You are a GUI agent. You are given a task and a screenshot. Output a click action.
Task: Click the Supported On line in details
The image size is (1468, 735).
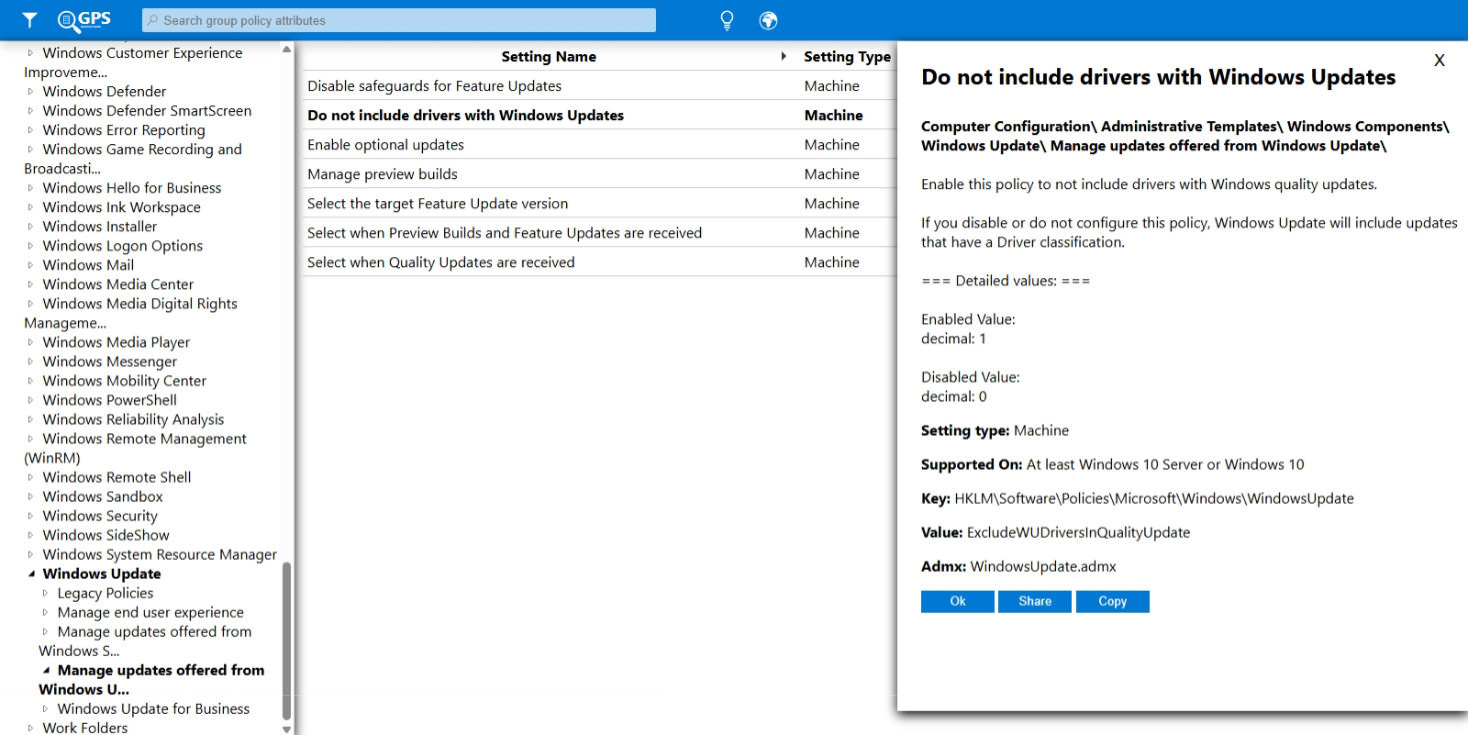point(1112,464)
